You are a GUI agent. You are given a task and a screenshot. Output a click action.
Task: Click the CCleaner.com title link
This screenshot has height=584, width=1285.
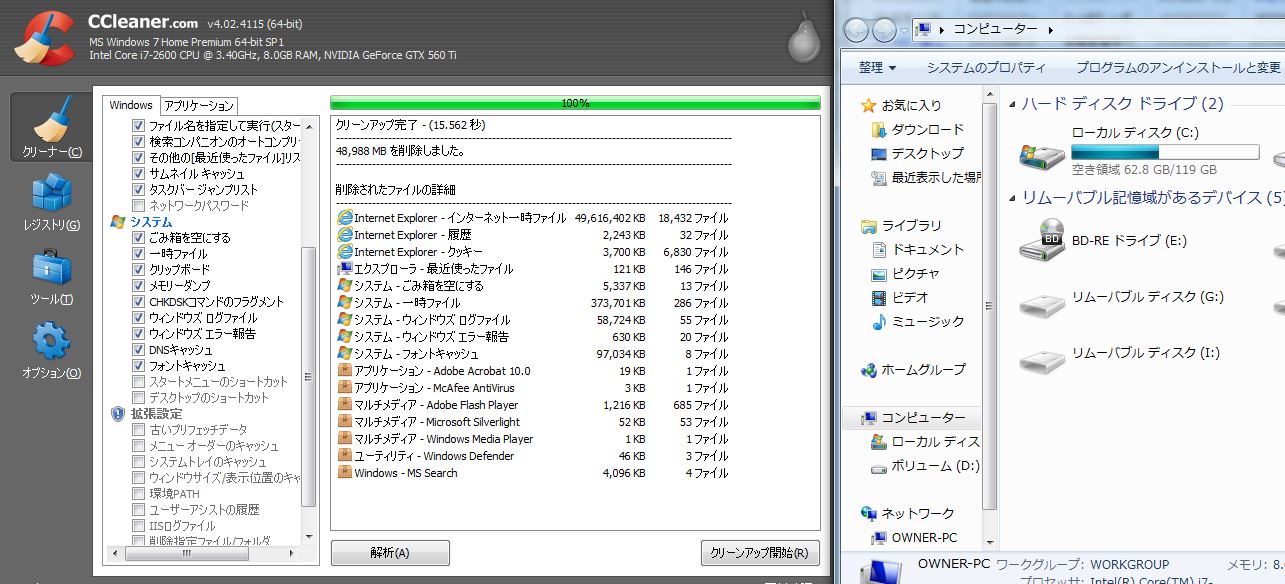click(x=142, y=22)
